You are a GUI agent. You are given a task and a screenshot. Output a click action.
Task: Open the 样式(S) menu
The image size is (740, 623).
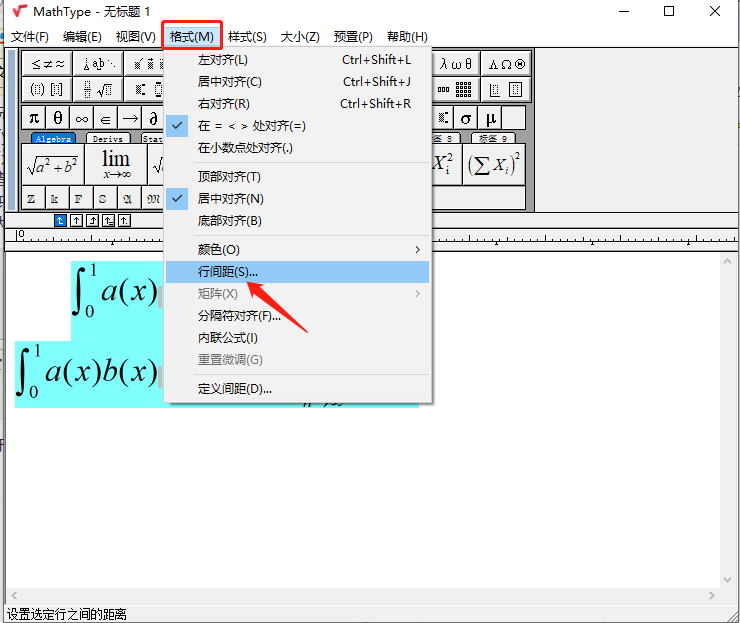(247, 37)
